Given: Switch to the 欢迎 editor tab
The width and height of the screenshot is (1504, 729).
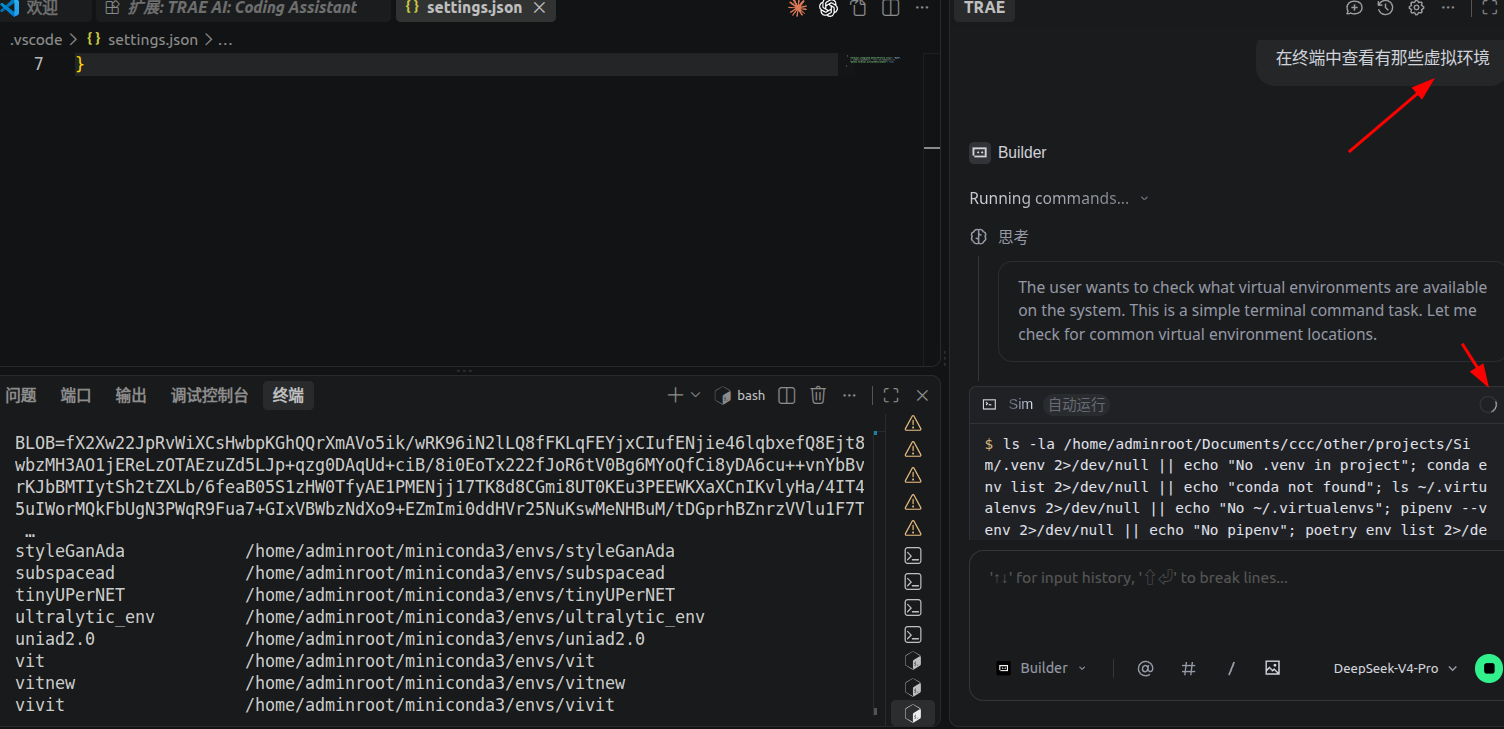Looking at the screenshot, I should tap(42, 8).
